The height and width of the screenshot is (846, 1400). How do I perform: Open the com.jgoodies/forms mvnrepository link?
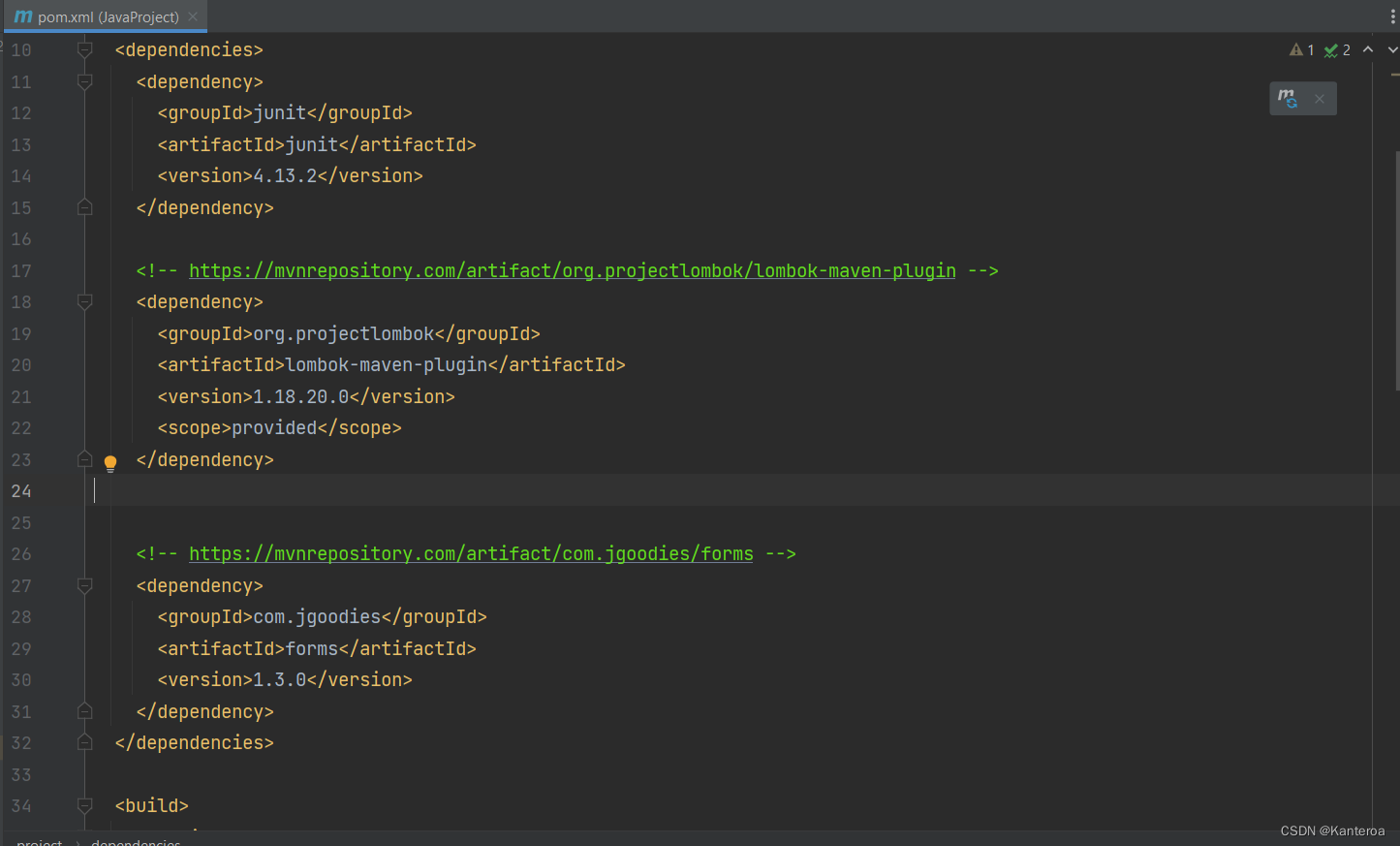[x=471, y=553]
